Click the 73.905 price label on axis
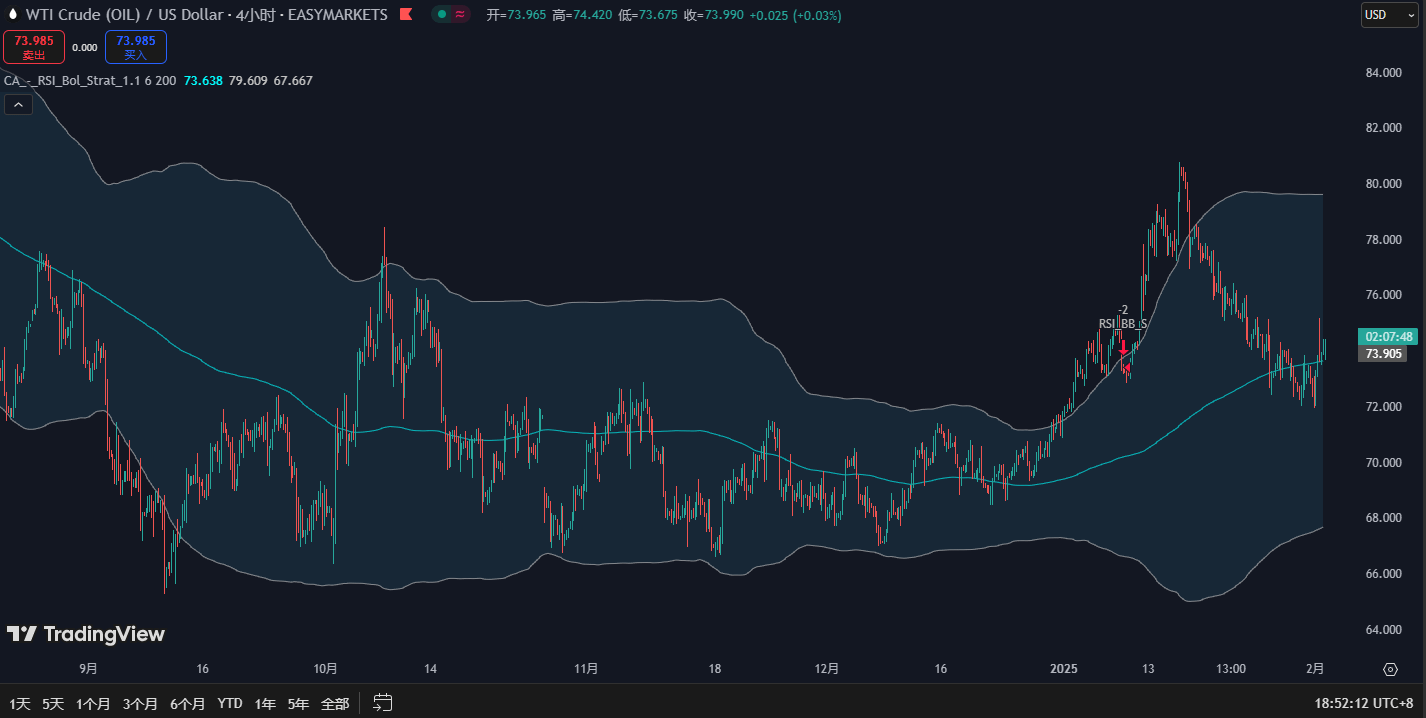The image size is (1426, 718). pos(1382,354)
